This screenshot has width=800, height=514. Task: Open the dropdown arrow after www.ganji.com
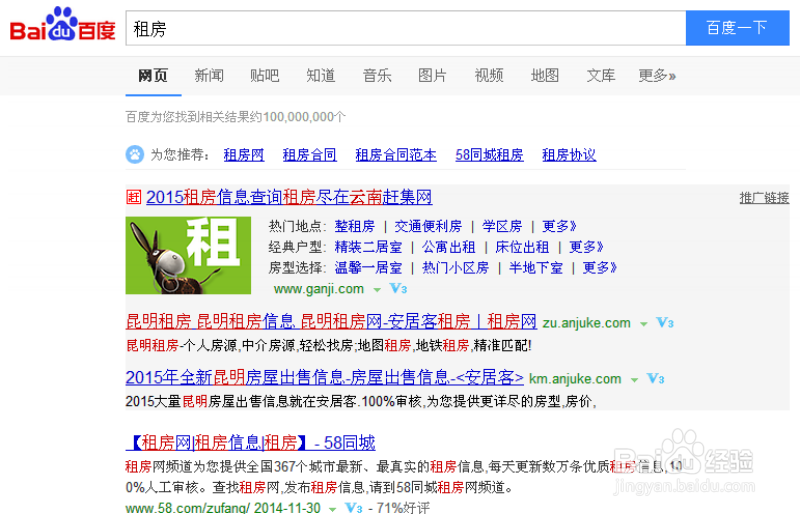(377, 290)
